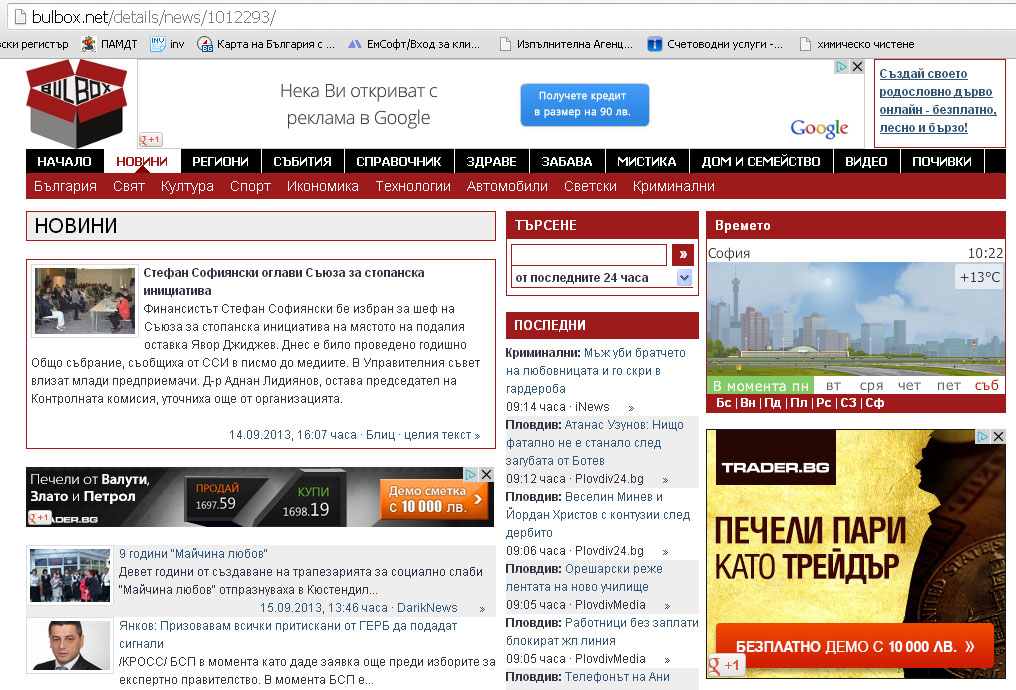Click the БЕЗПЛАТНО ДЕМО С 10 000 ЛВ. button

tap(855, 646)
